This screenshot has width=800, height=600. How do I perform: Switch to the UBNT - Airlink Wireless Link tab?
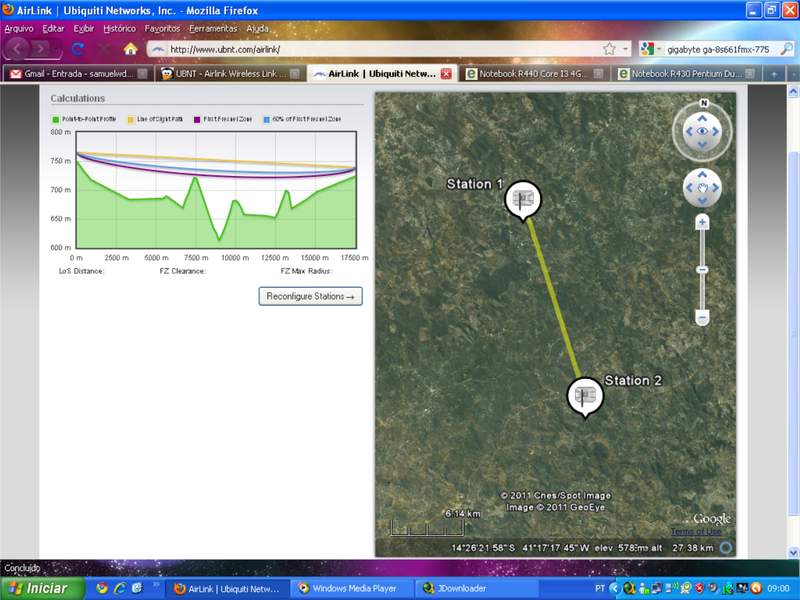pos(230,73)
